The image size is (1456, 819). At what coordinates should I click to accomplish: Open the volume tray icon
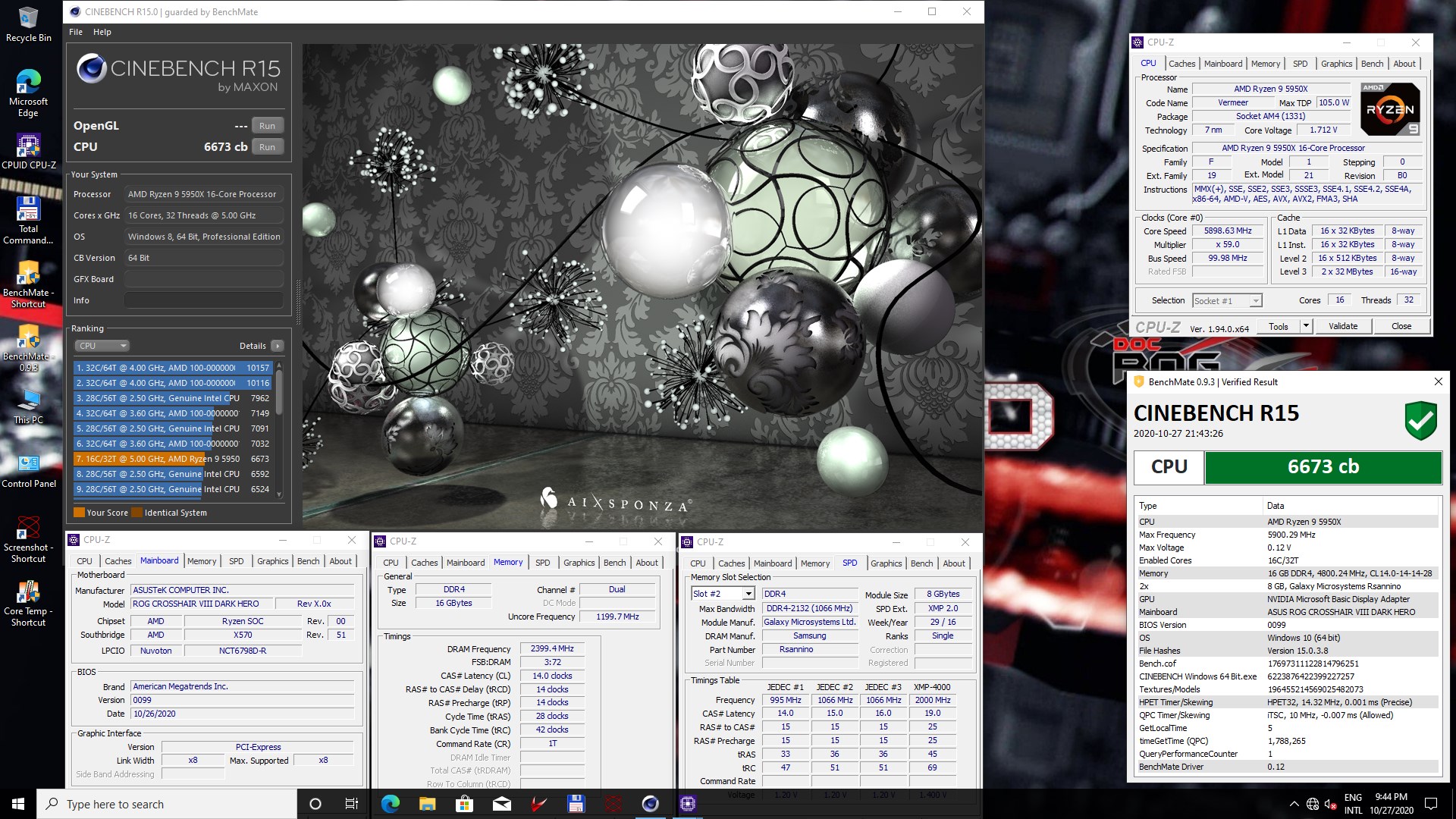1330,804
